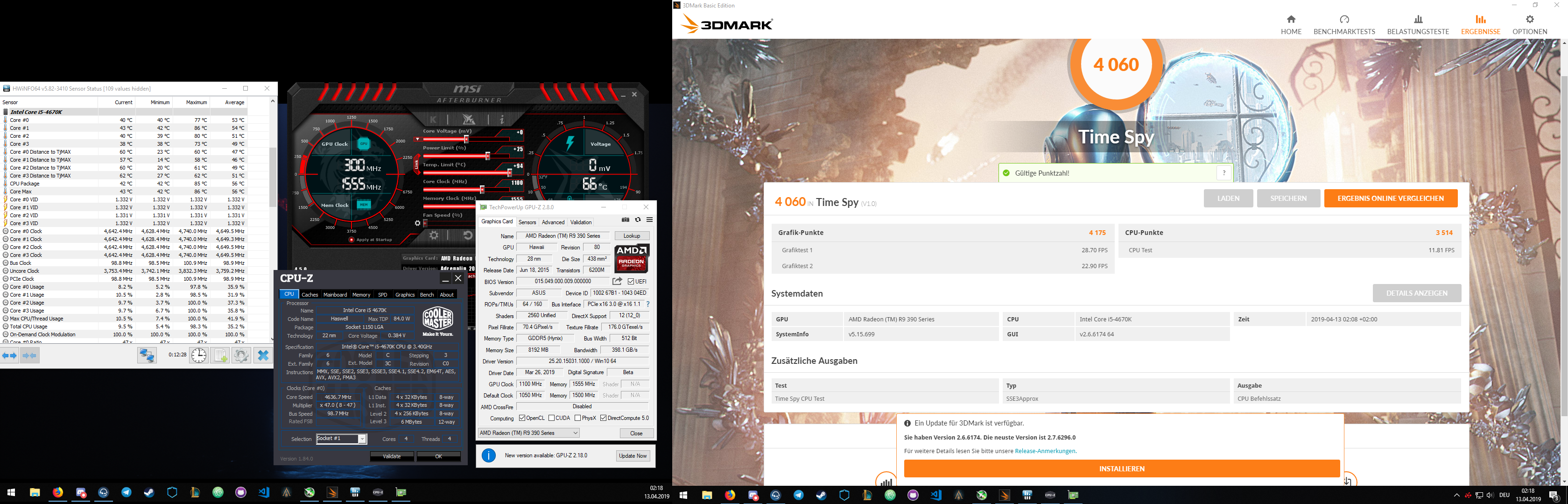
Task: Open the DEU input language selector
Action: (x=1505, y=495)
